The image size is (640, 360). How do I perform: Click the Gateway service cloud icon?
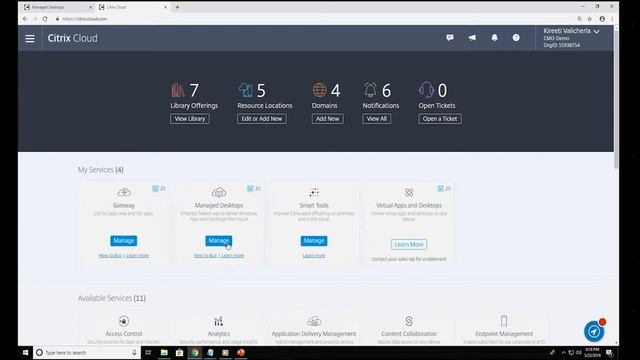click(x=124, y=192)
